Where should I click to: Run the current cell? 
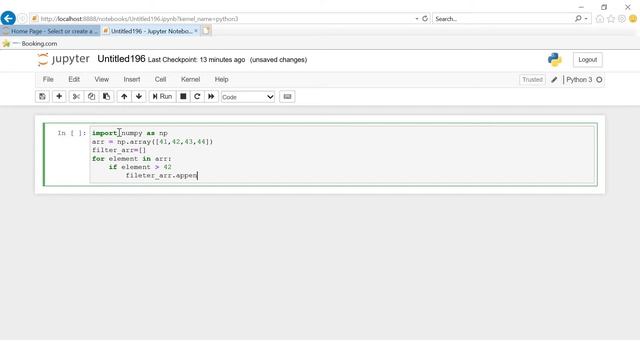pos(162,97)
